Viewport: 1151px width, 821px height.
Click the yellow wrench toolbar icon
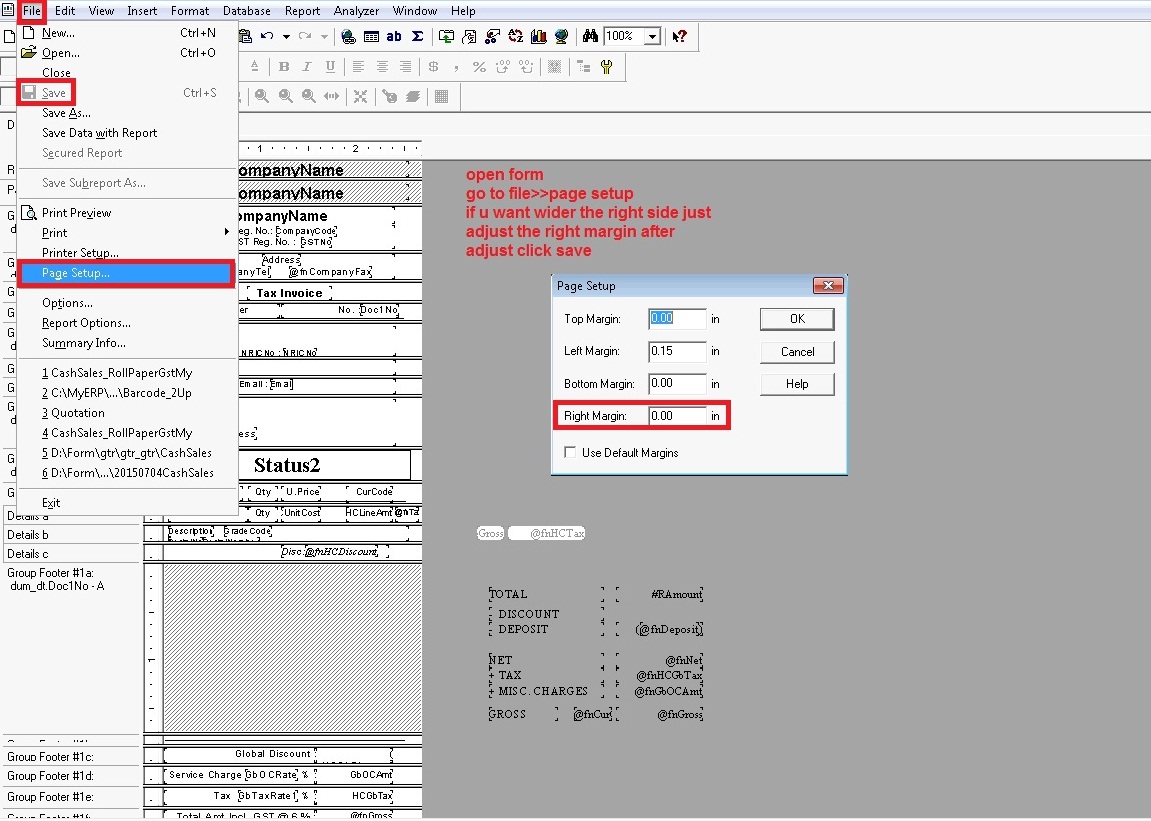tap(606, 67)
